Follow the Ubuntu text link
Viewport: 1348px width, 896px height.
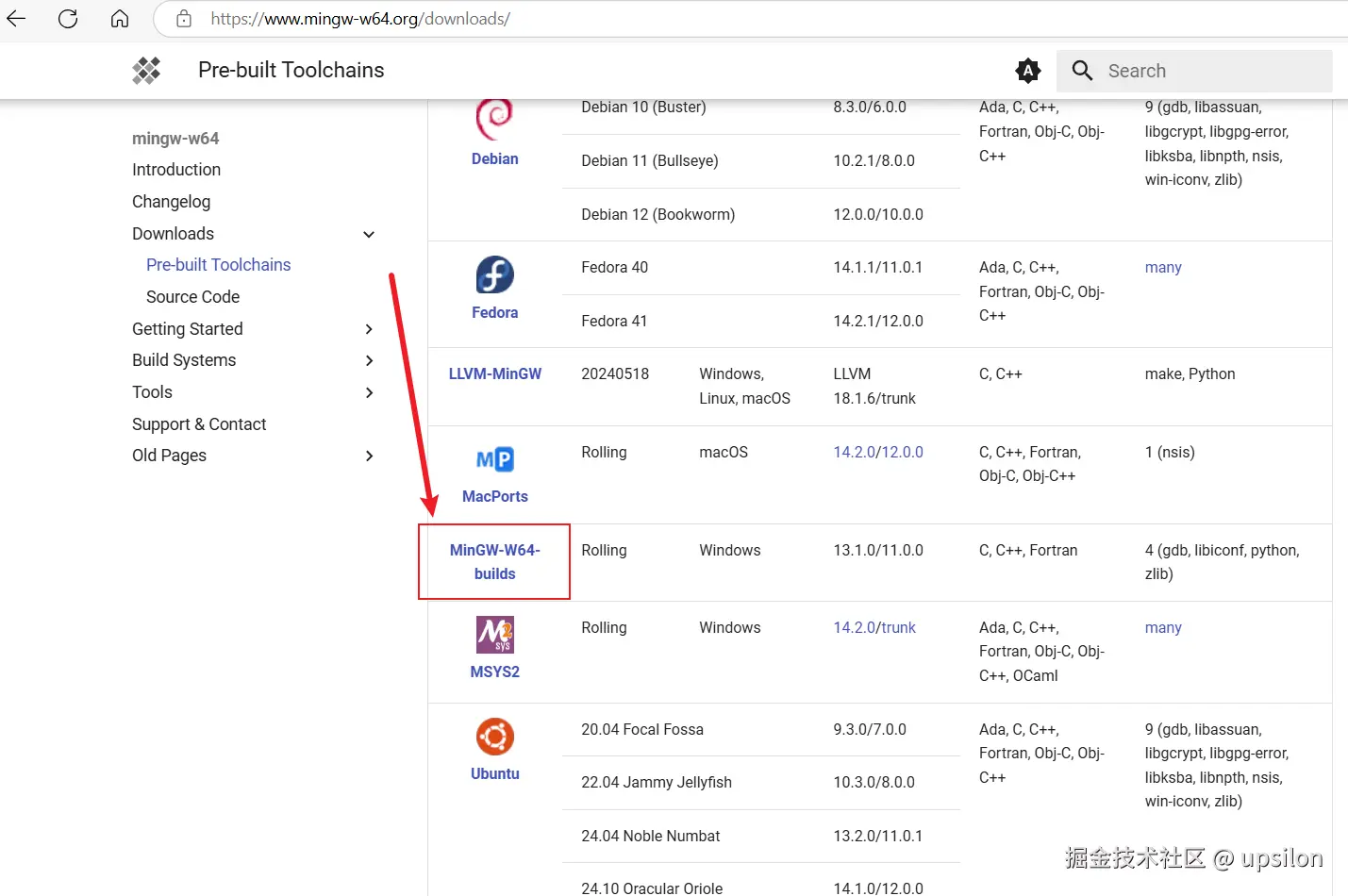pyautogui.click(x=495, y=774)
